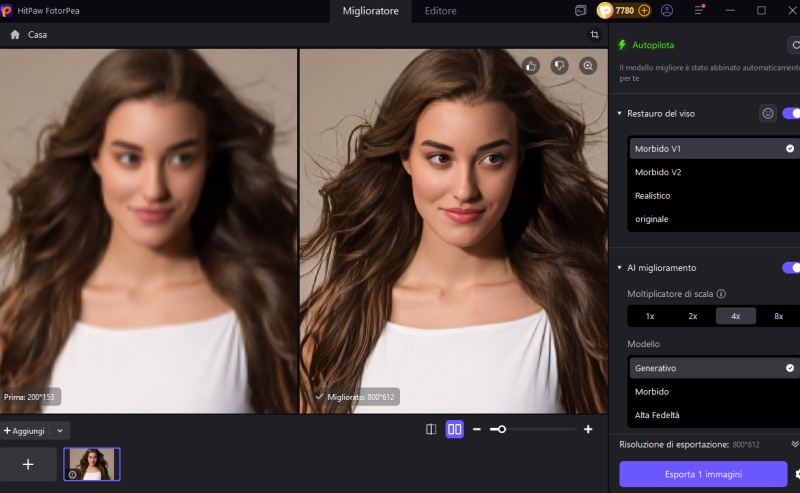Click the zoom slider handle

[502, 429]
